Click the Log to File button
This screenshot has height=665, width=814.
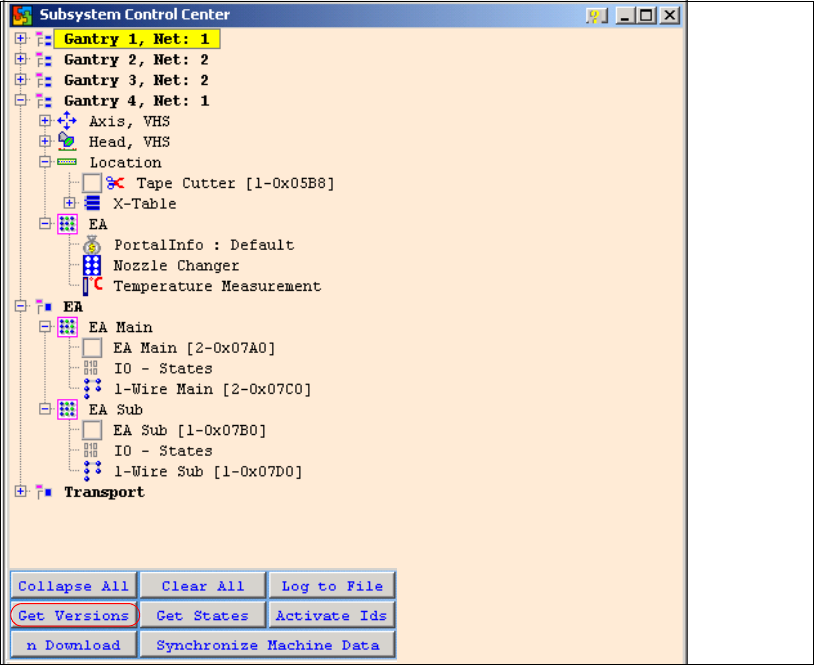click(332, 586)
